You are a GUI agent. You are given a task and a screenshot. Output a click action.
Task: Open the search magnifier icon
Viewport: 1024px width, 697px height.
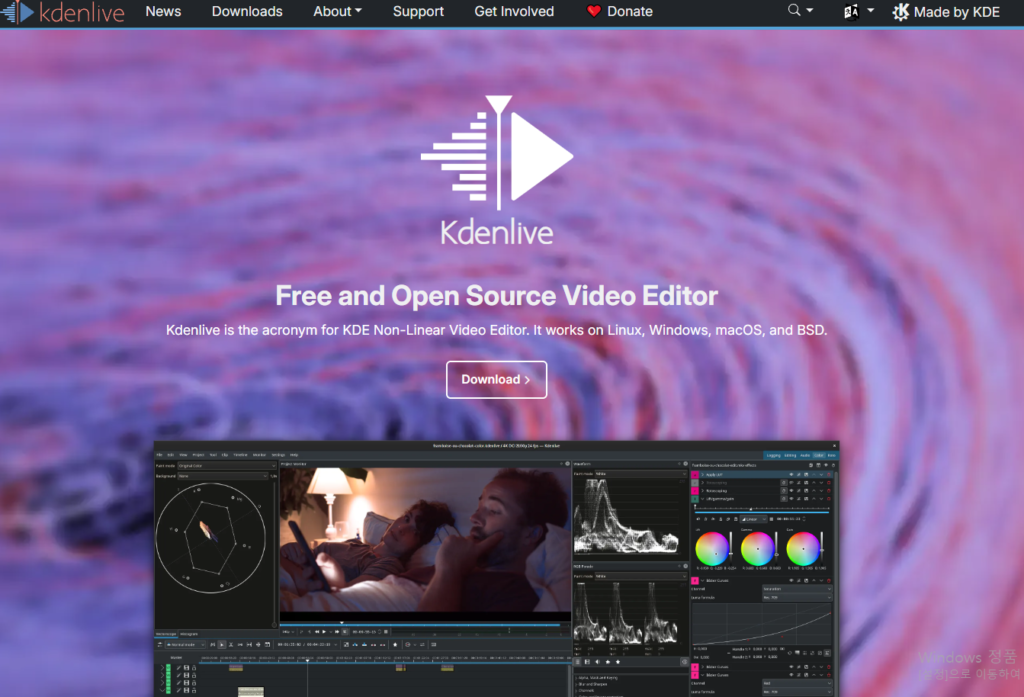tap(793, 10)
